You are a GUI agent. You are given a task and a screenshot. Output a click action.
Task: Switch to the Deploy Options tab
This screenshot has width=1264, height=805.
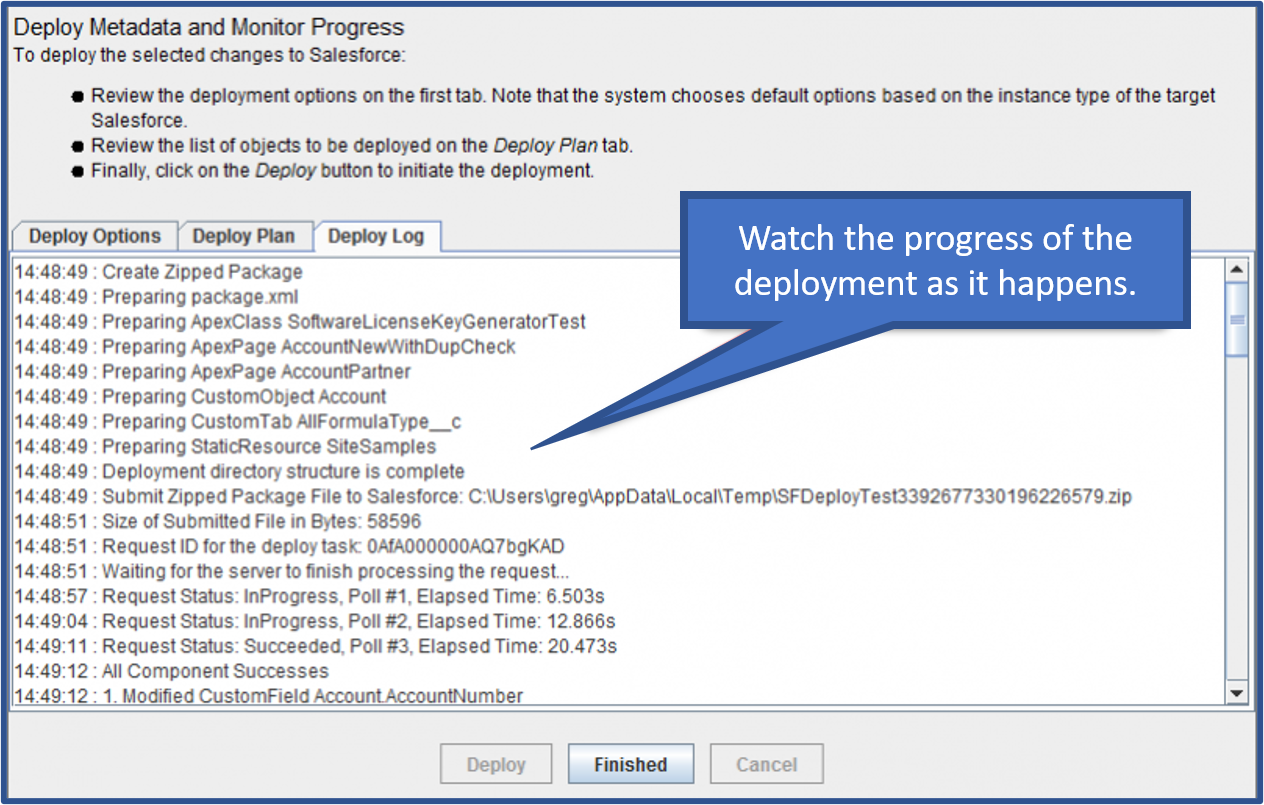pyautogui.click(x=95, y=236)
